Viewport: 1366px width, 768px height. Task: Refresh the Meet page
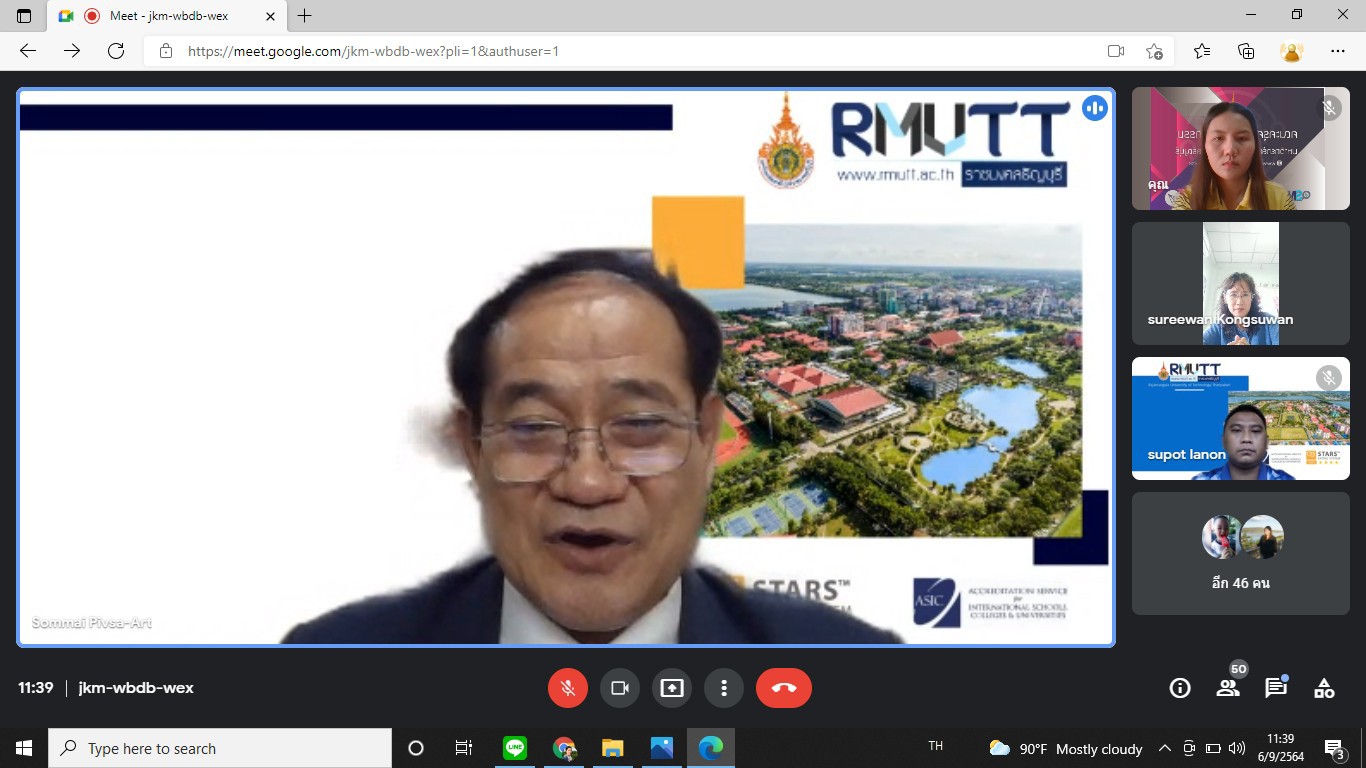[x=116, y=50]
